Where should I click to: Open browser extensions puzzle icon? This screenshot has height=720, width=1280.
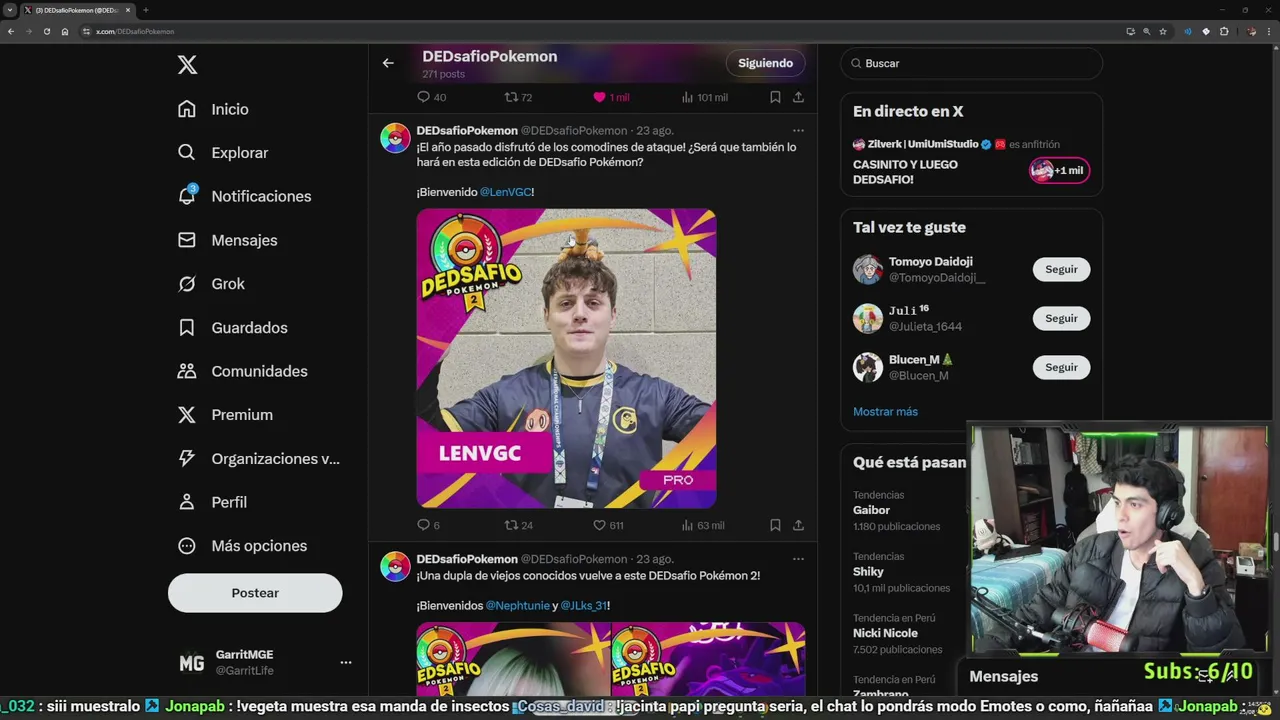pos(1223,31)
